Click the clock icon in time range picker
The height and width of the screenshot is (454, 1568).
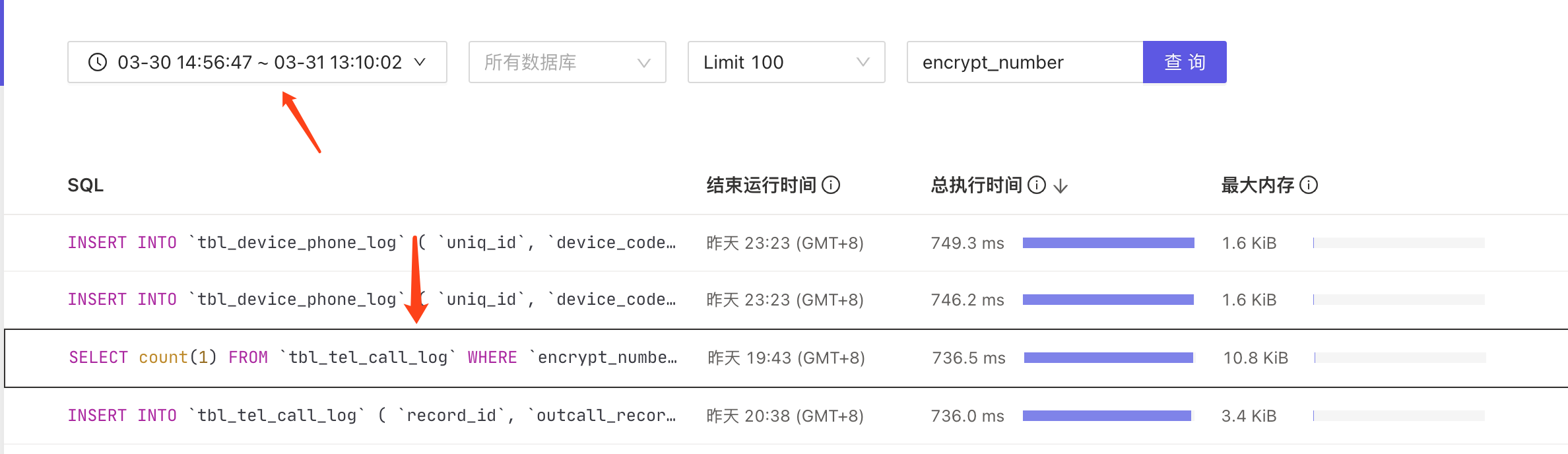(98, 62)
